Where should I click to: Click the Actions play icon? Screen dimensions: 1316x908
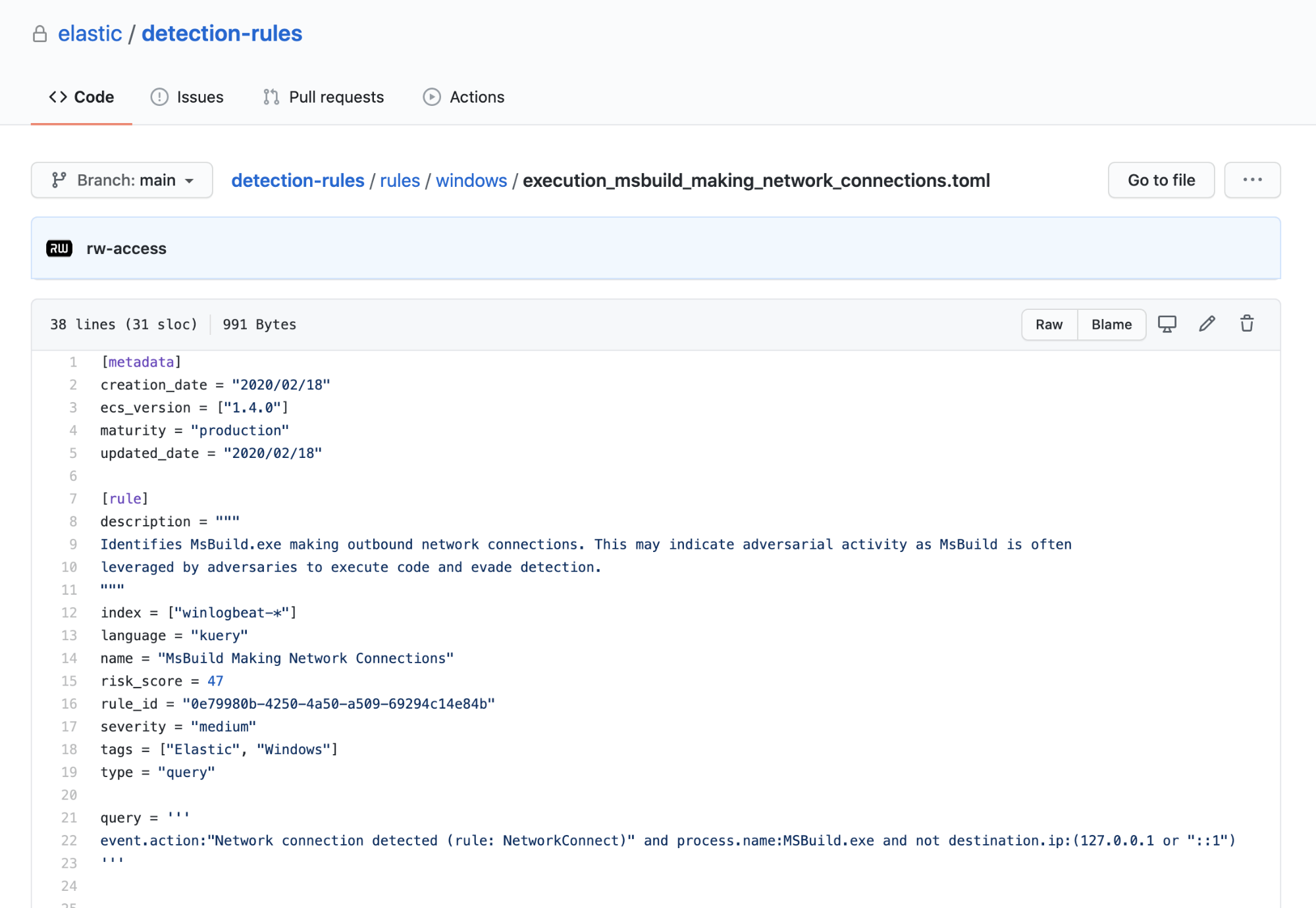pos(432,97)
